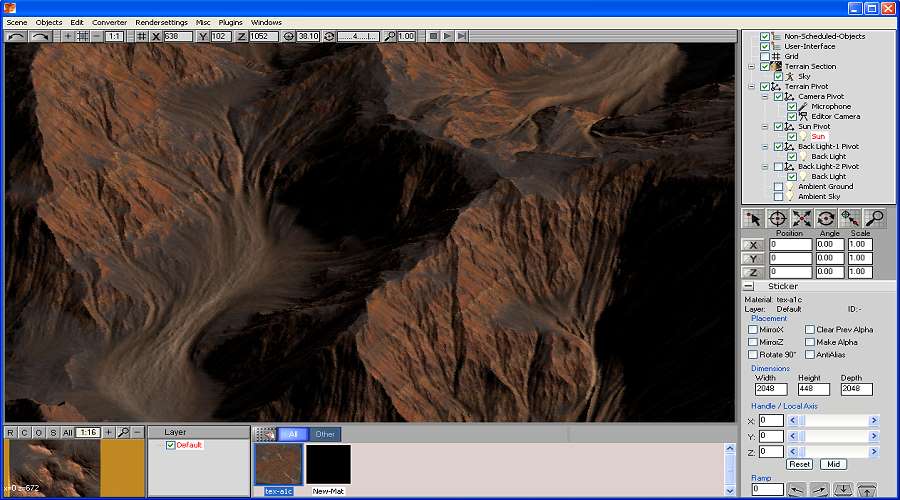Screen dimensions: 900x500
Task: Open the Rendersettings menu
Action: tap(162, 22)
